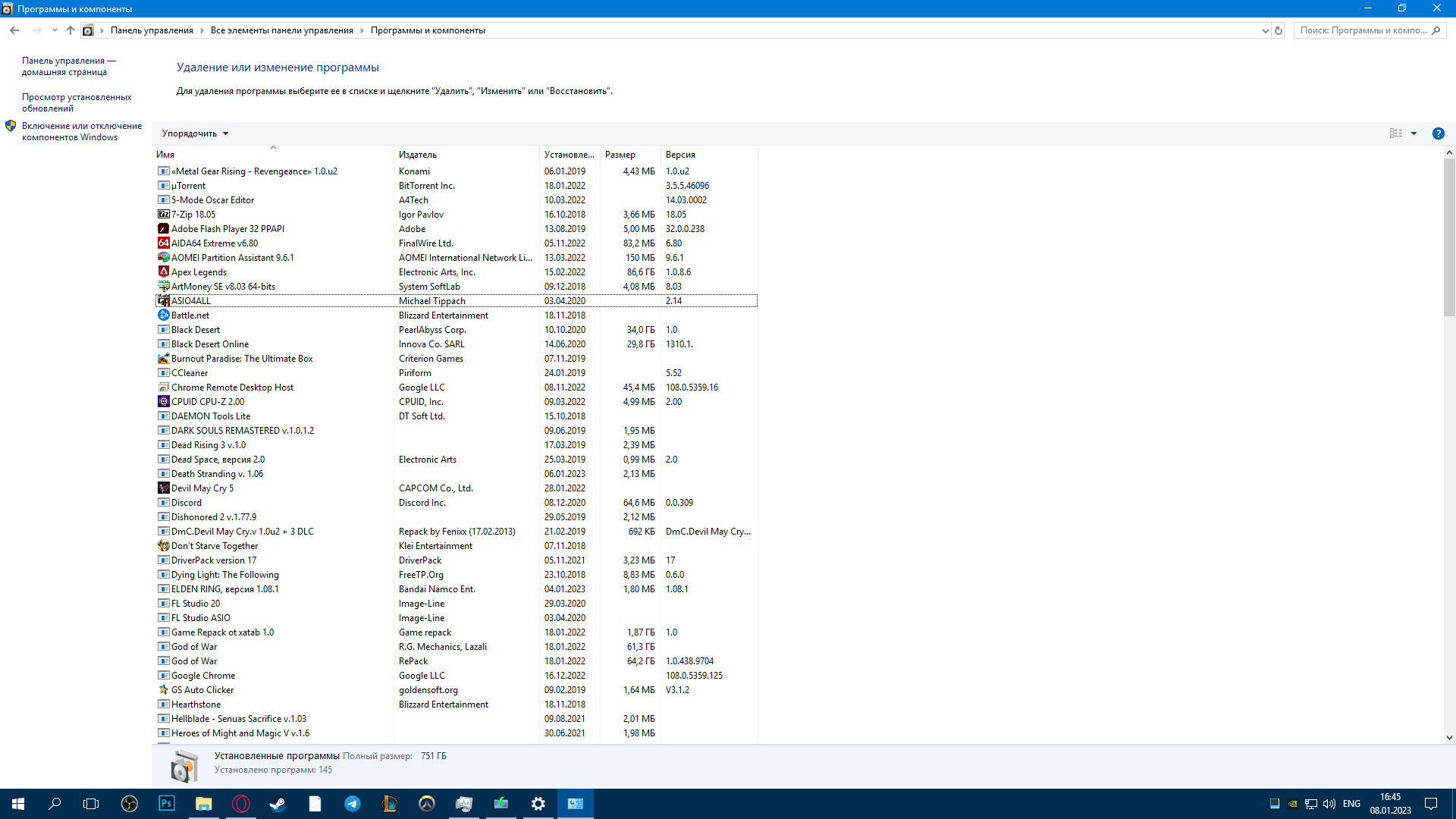Image resolution: width=1456 pixels, height=819 pixels.
Task: Expand chevron after Все элементы панели управления
Action: click(362, 30)
